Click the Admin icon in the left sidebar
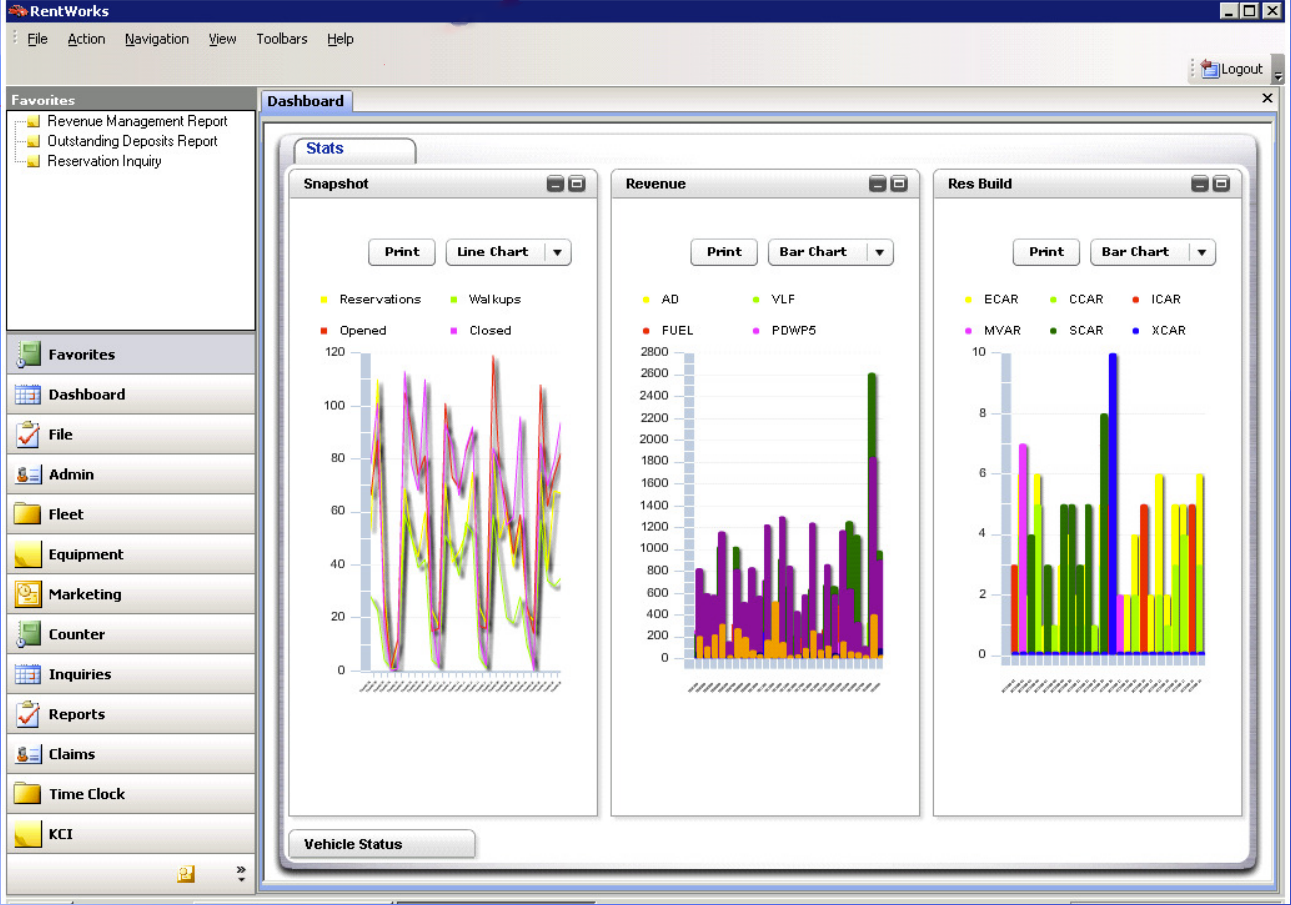The image size is (1291, 905). click(x=28, y=474)
